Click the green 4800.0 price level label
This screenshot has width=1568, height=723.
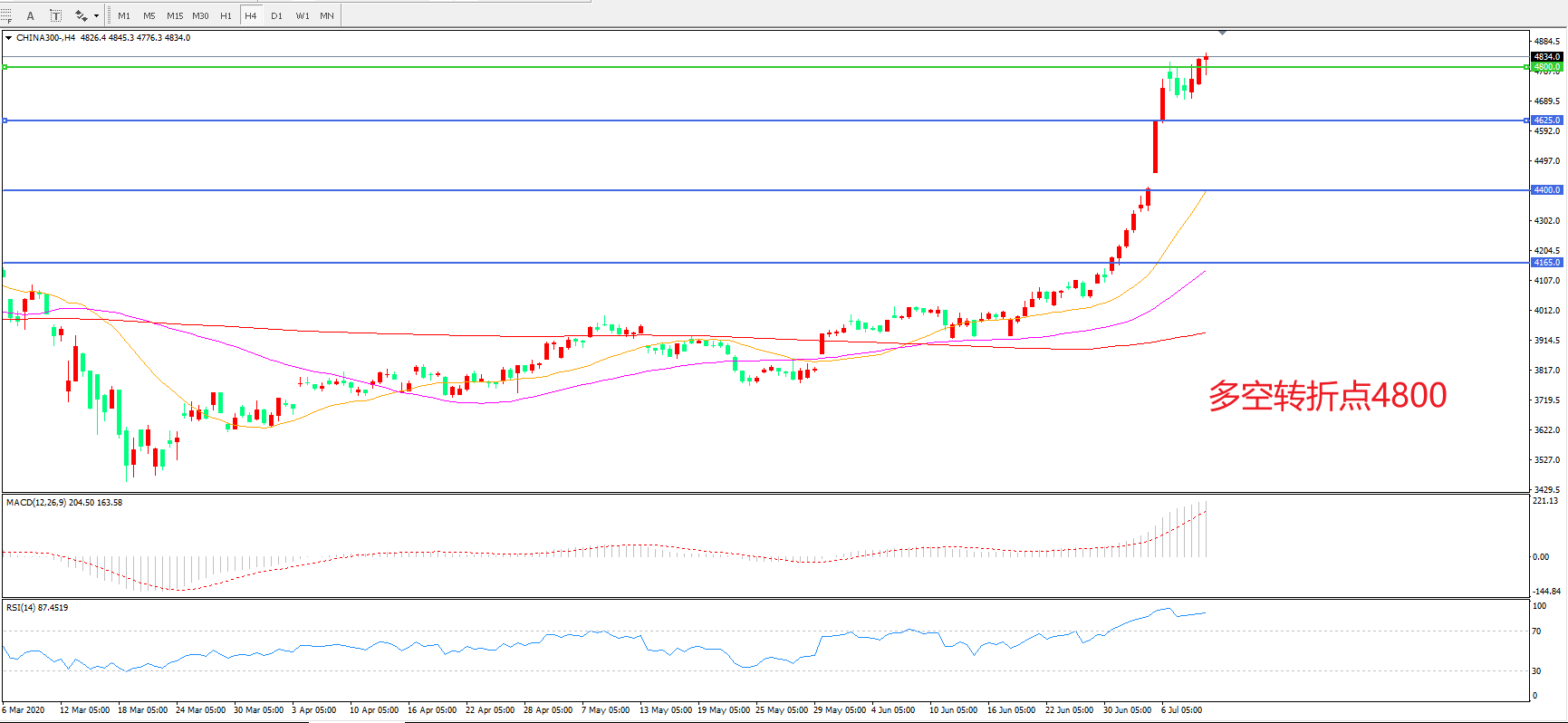coord(1546,67)
